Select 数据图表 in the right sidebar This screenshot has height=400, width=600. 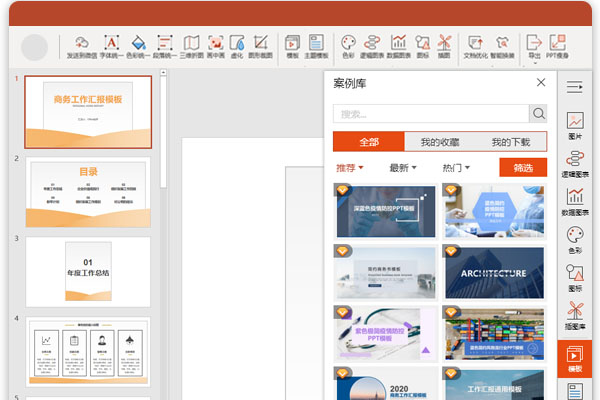575,202
